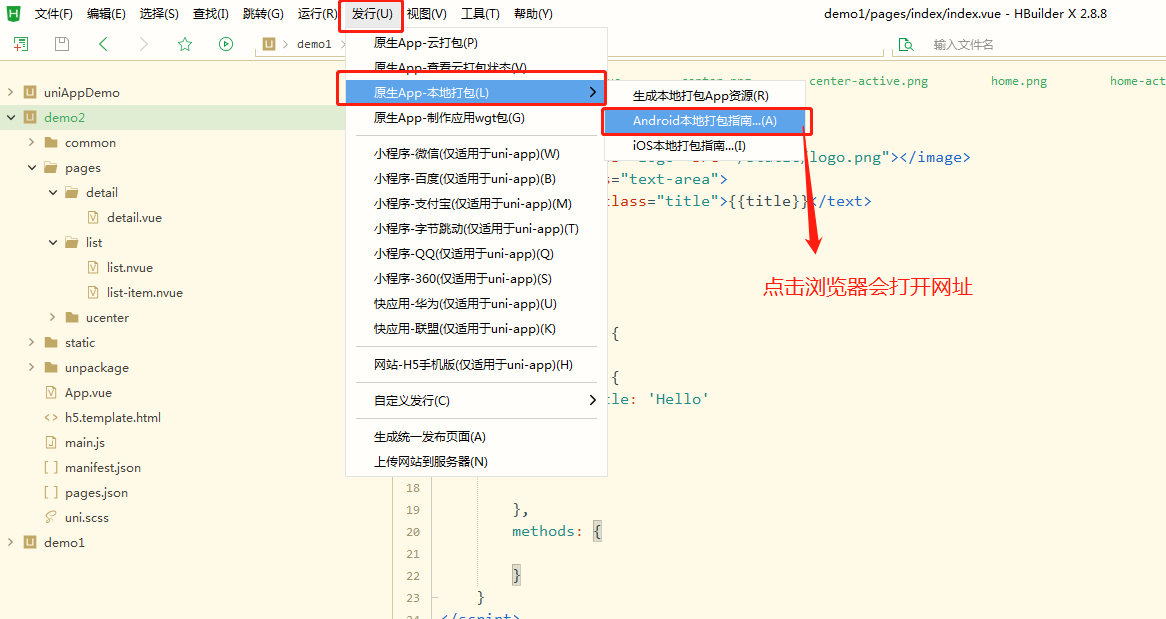1166x619 pixels.
Task: Expand the common folder
Action: (31, 142)
